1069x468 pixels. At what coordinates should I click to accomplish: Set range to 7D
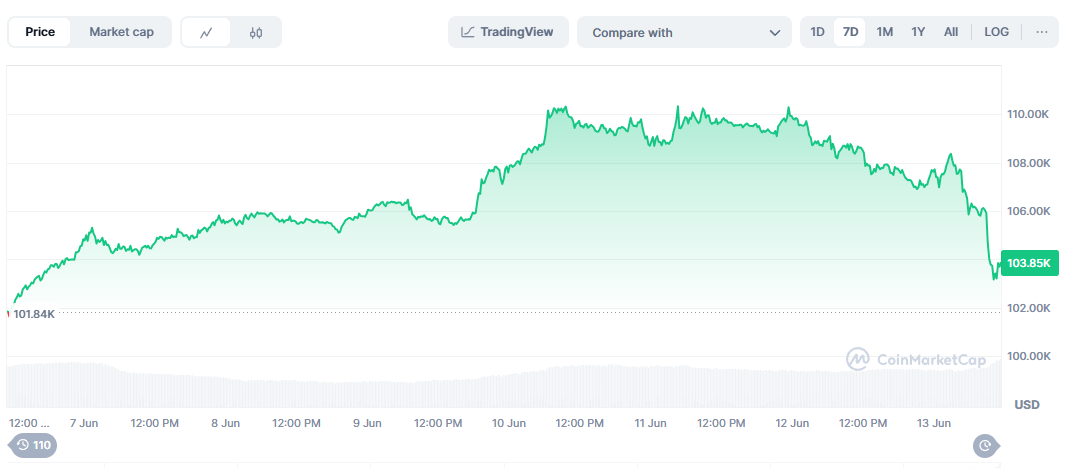(x=850, y=32)
